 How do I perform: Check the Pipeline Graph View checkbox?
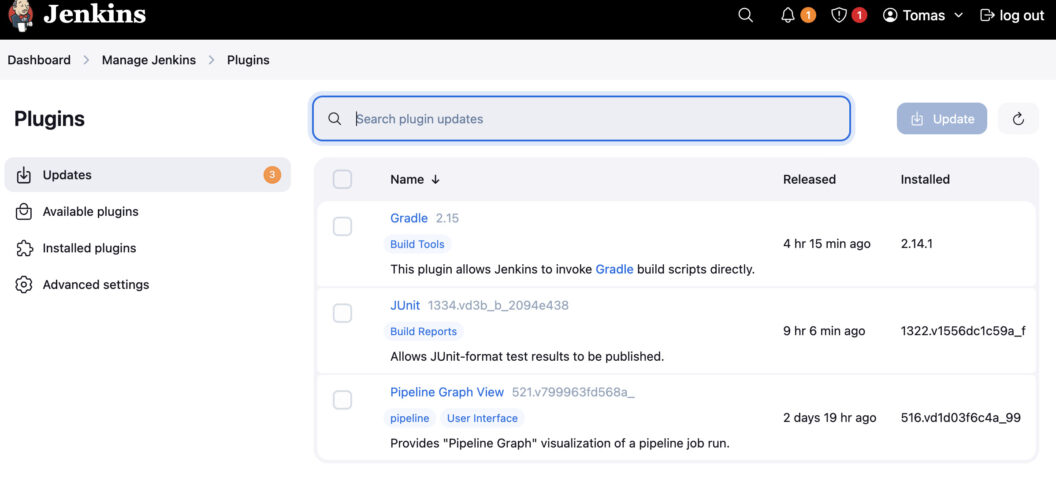tap(342, 400)
